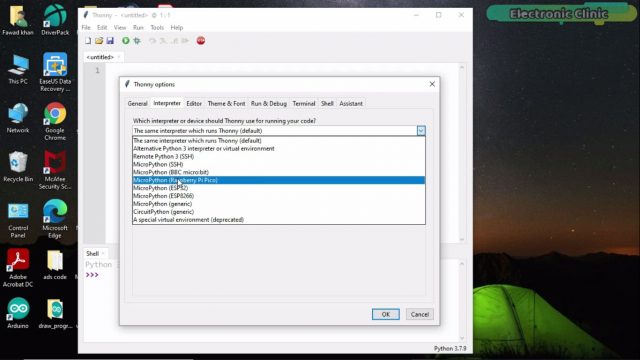Select the Recycle Bin desktop icon
This screenshot has height=360, width=640.
coord(18,167)
